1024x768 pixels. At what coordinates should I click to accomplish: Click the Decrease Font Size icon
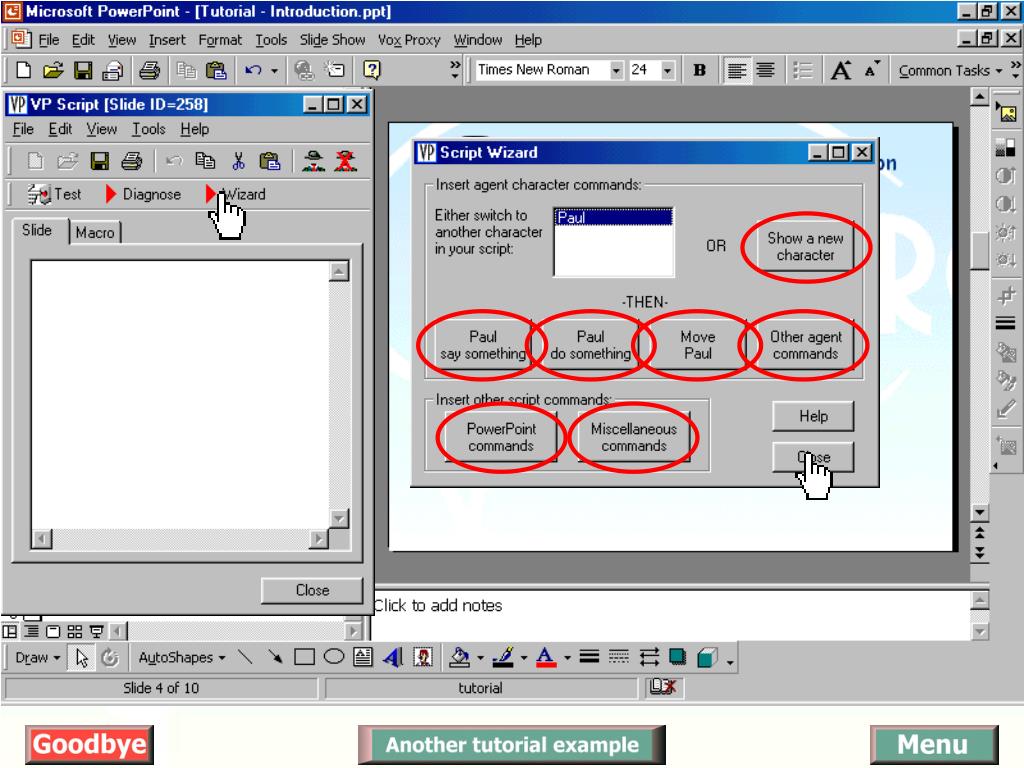coord(871,70)
